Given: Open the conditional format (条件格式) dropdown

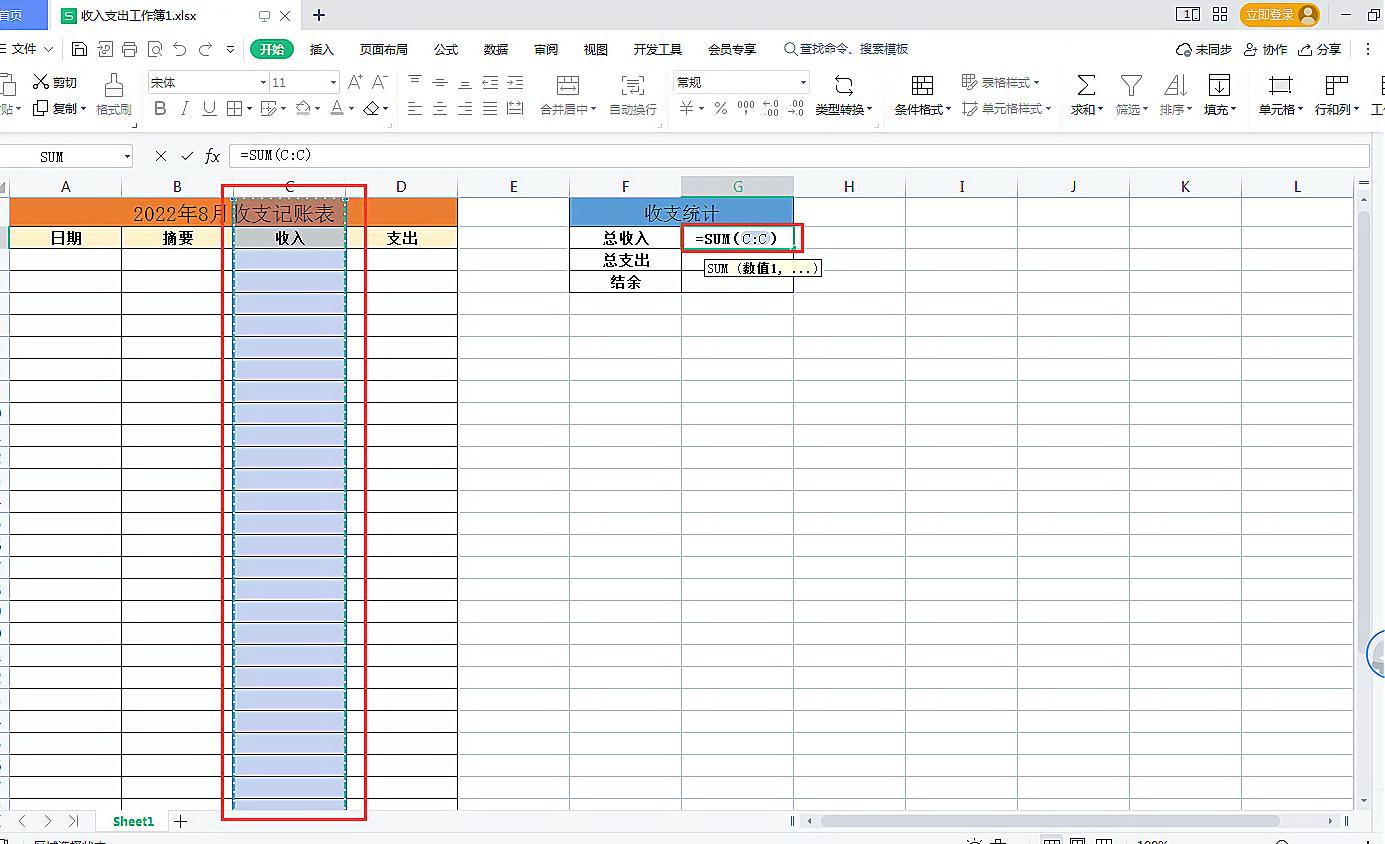Looking at the screenshot, I should click(921, 95).
